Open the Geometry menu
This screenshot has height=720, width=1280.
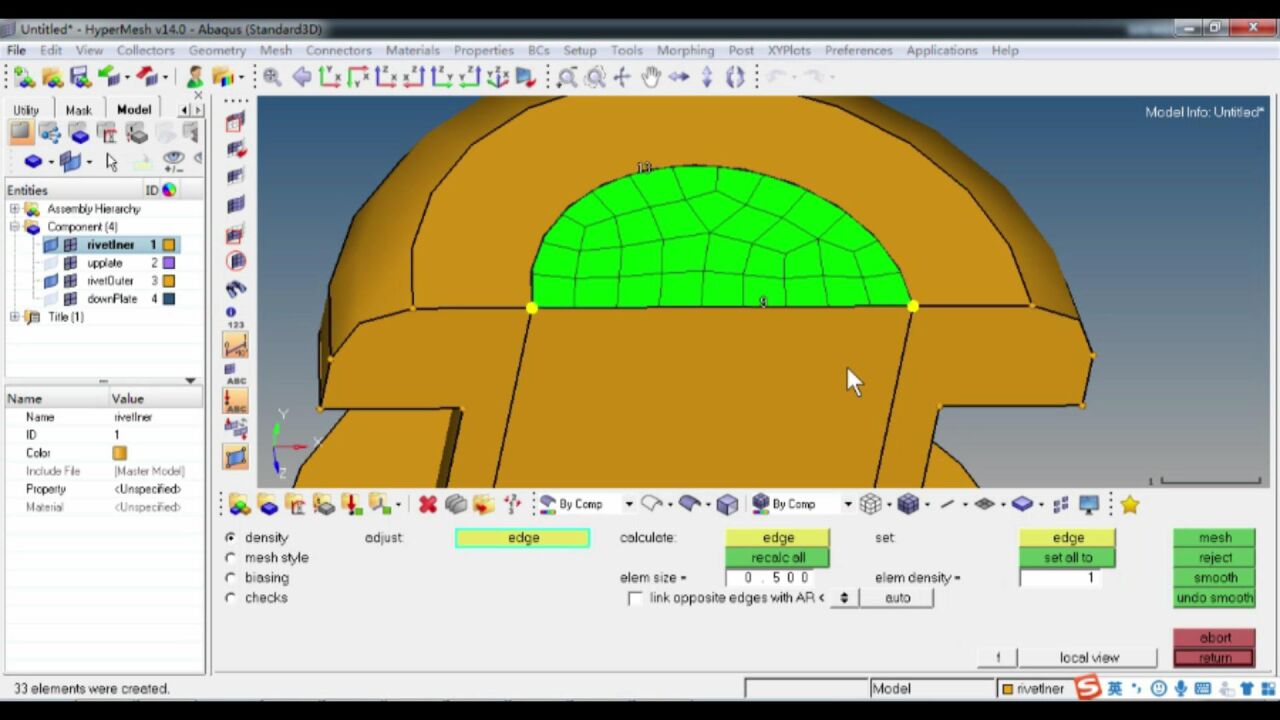[217, 50]
